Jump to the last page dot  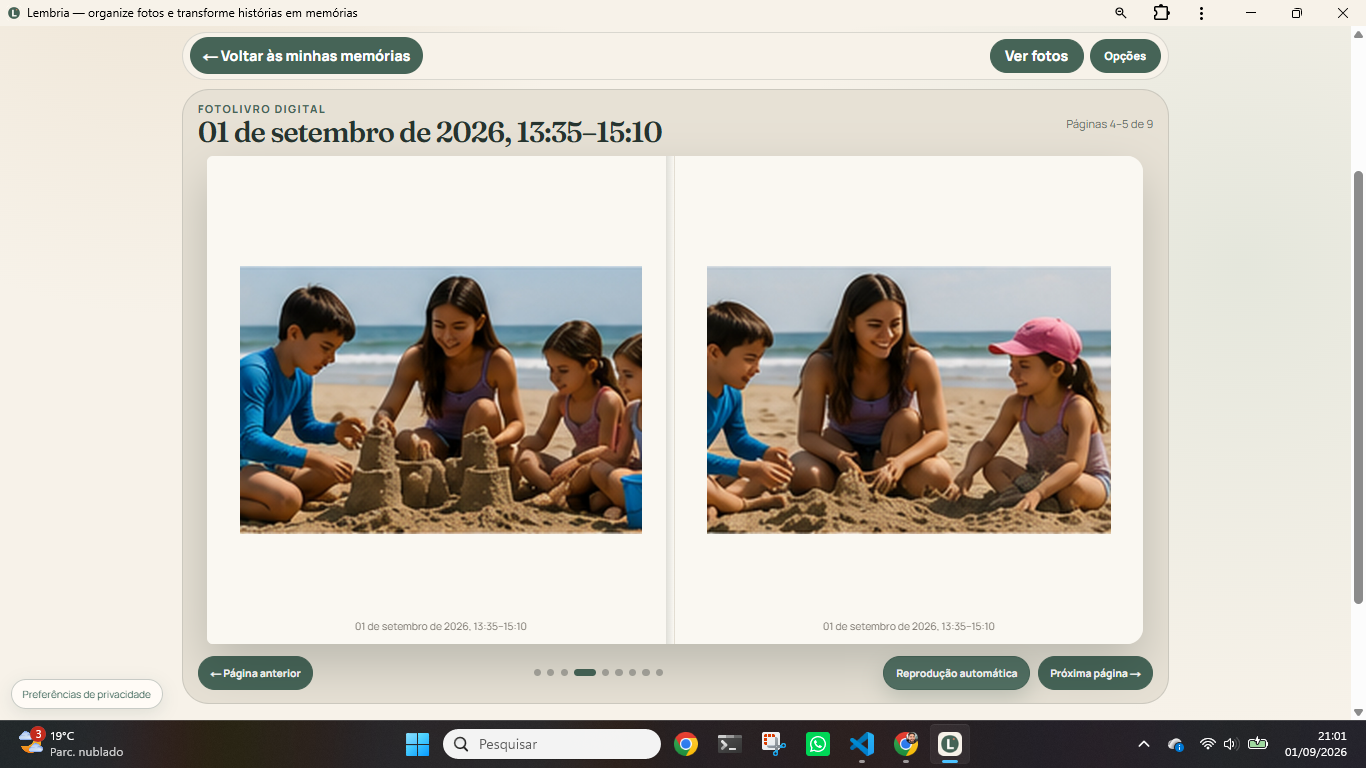pyautogui.click(x=659, y=673)
